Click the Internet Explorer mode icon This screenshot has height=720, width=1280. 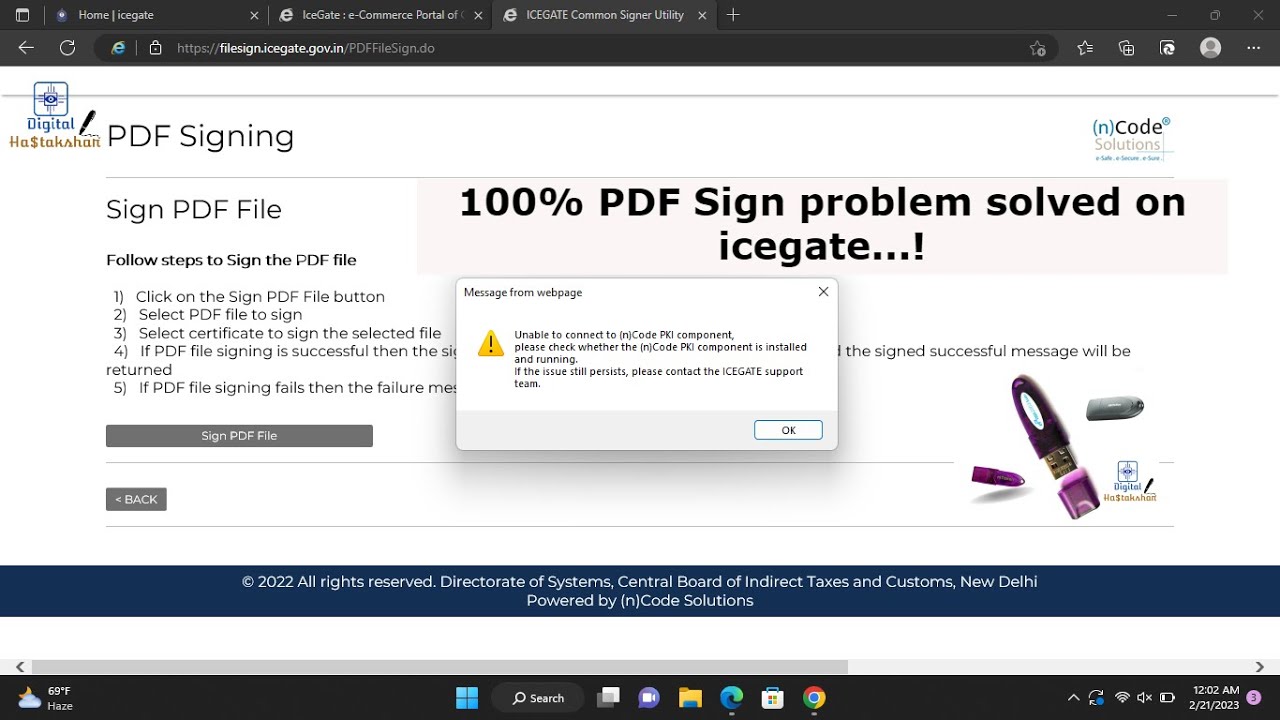118,48
